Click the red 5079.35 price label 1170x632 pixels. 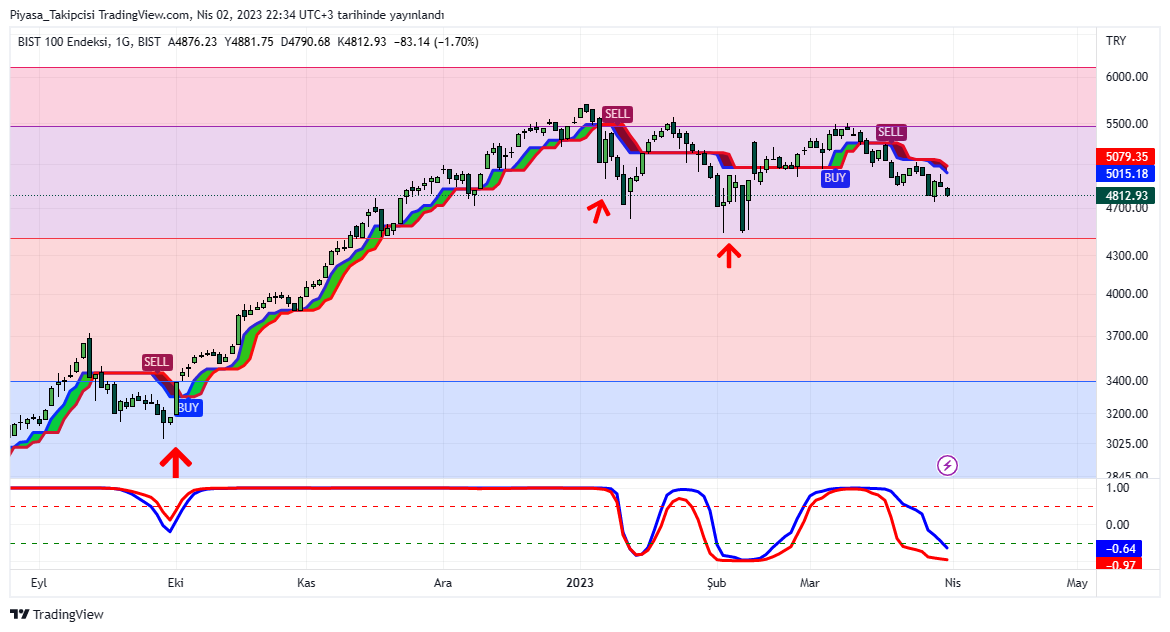(x=1125, y=157)
